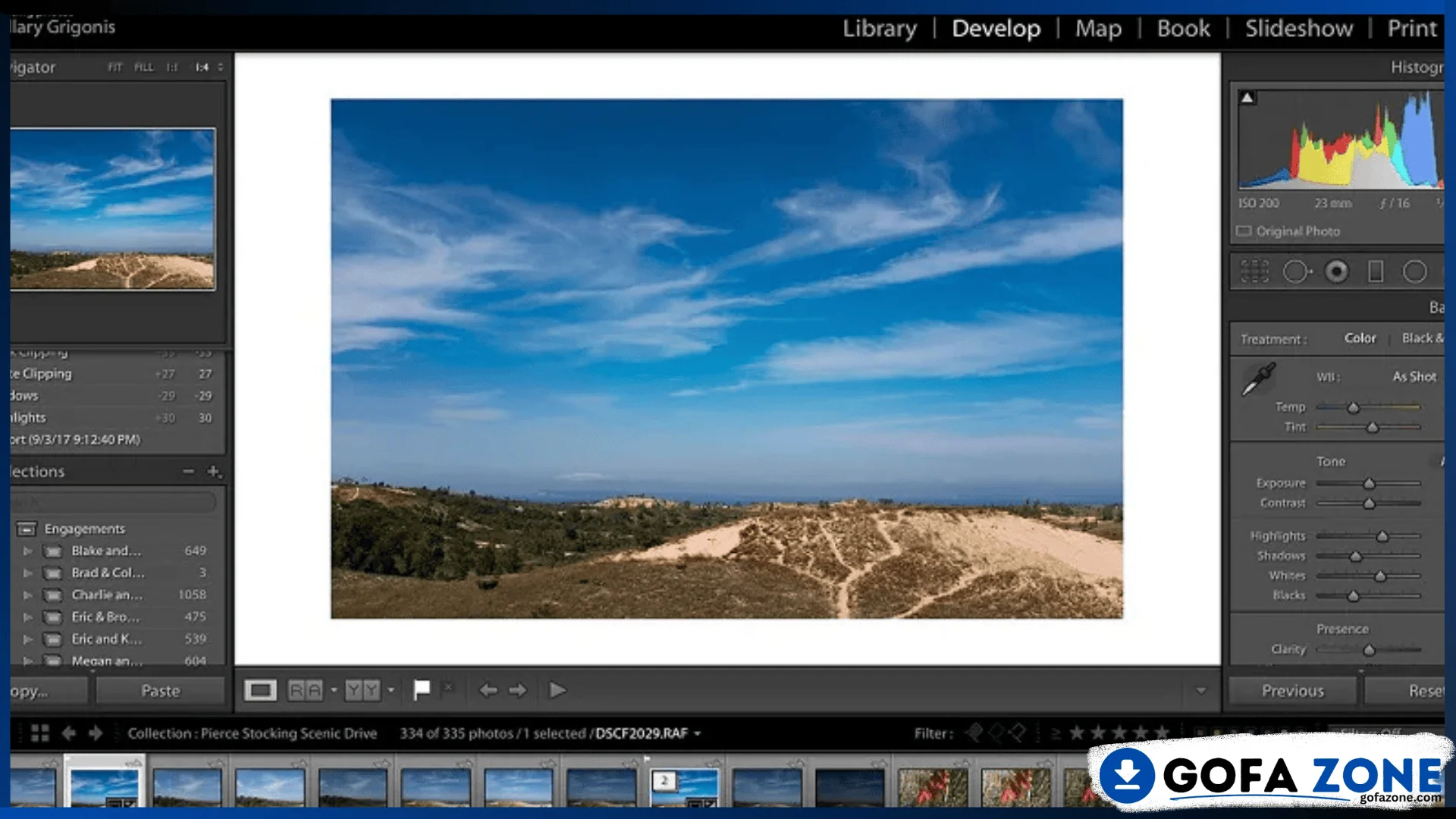Screen dimensions: 1456x819
Task: Filter by unflagged status icon
Action: pyautogui.click(x=996, y=733)
